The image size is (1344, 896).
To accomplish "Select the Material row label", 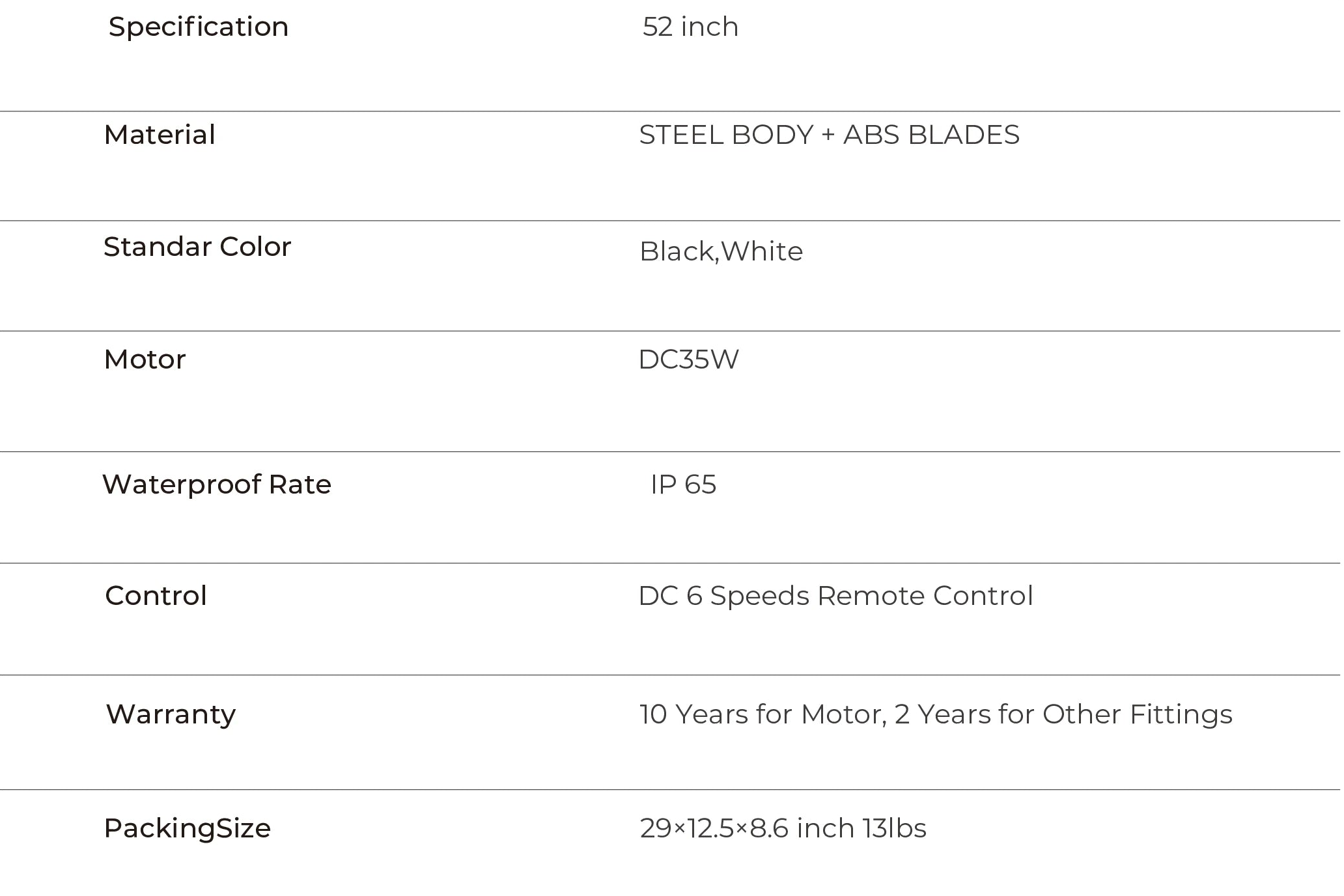I will [160, 135].
